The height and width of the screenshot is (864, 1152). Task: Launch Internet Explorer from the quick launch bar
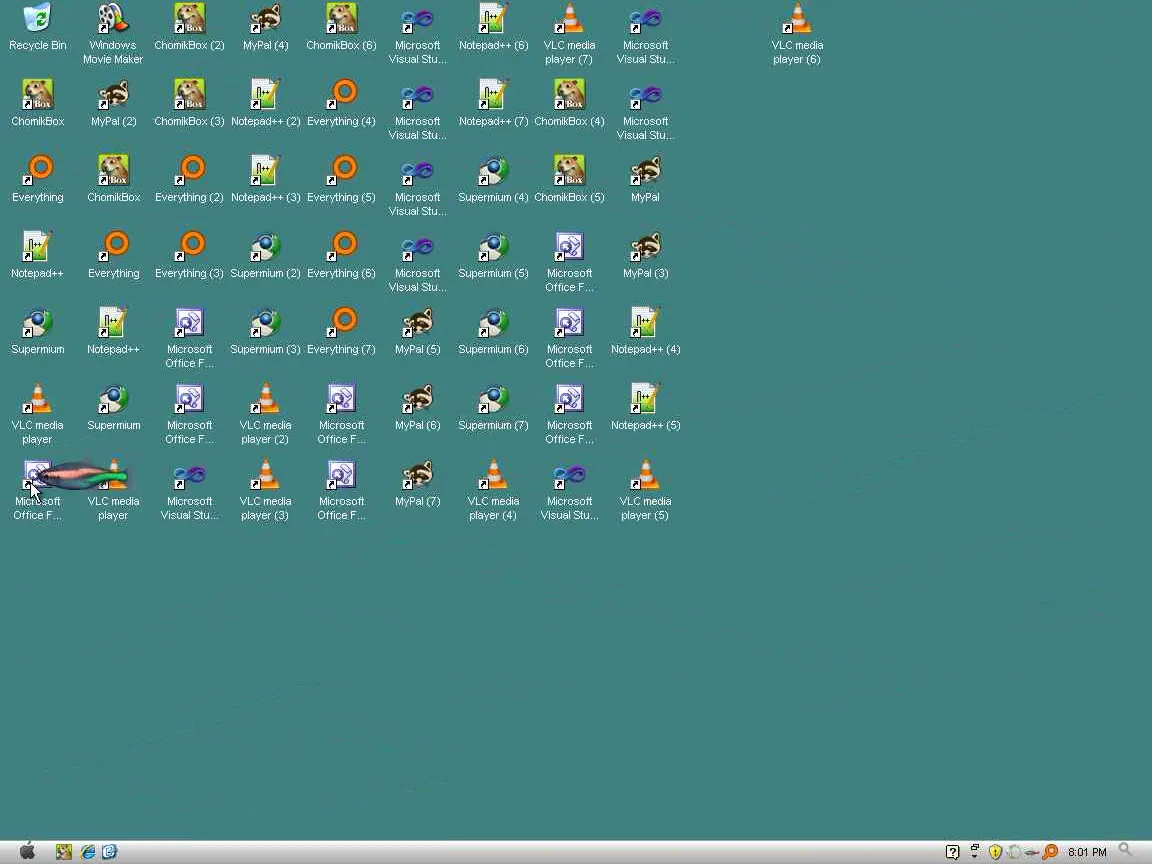pos(87,852)
